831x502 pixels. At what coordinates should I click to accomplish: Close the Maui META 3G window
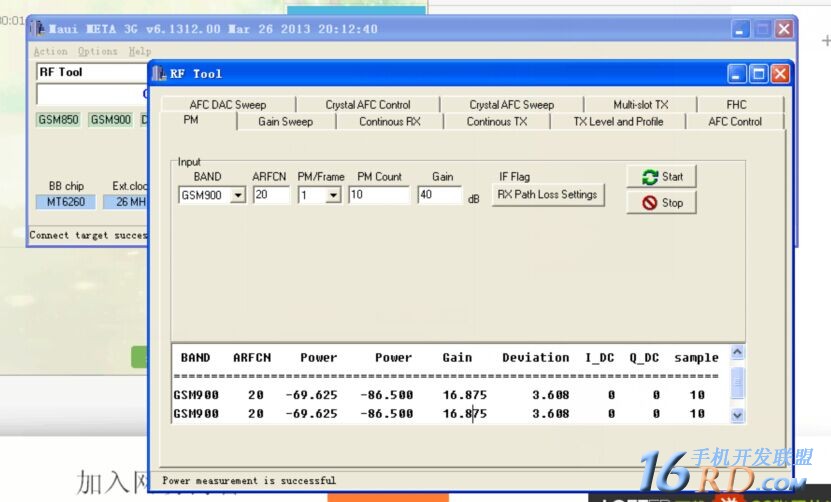pos(784,29)
